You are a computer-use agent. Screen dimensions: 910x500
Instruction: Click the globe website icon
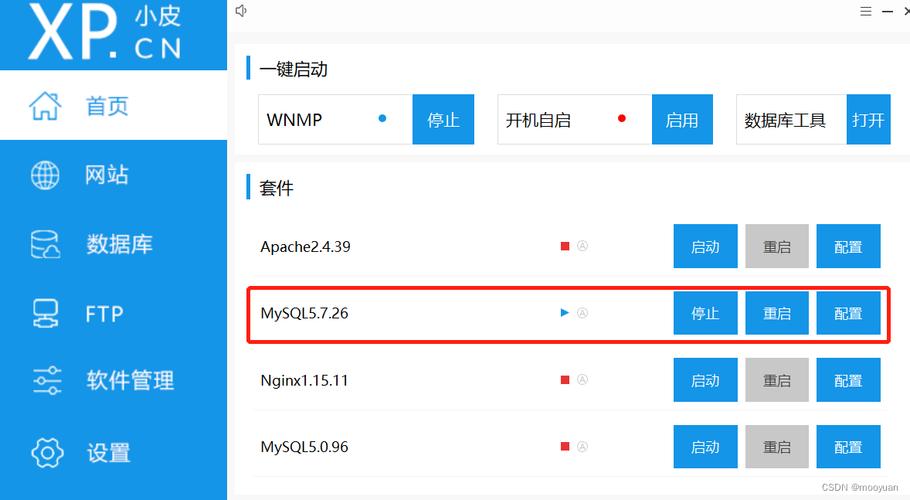[45, 175]
